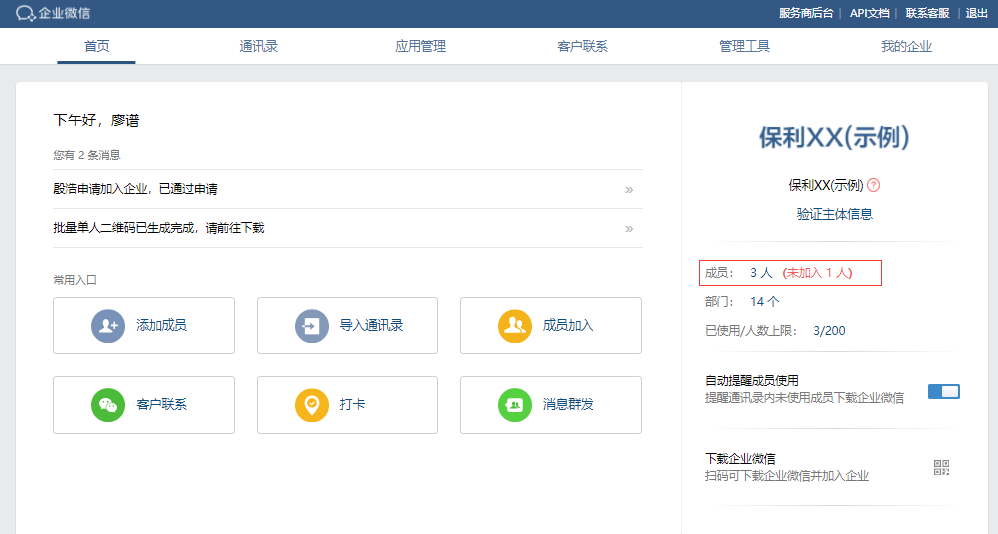
Task: Click the 下载企业微信 heading
Action: 740,459
